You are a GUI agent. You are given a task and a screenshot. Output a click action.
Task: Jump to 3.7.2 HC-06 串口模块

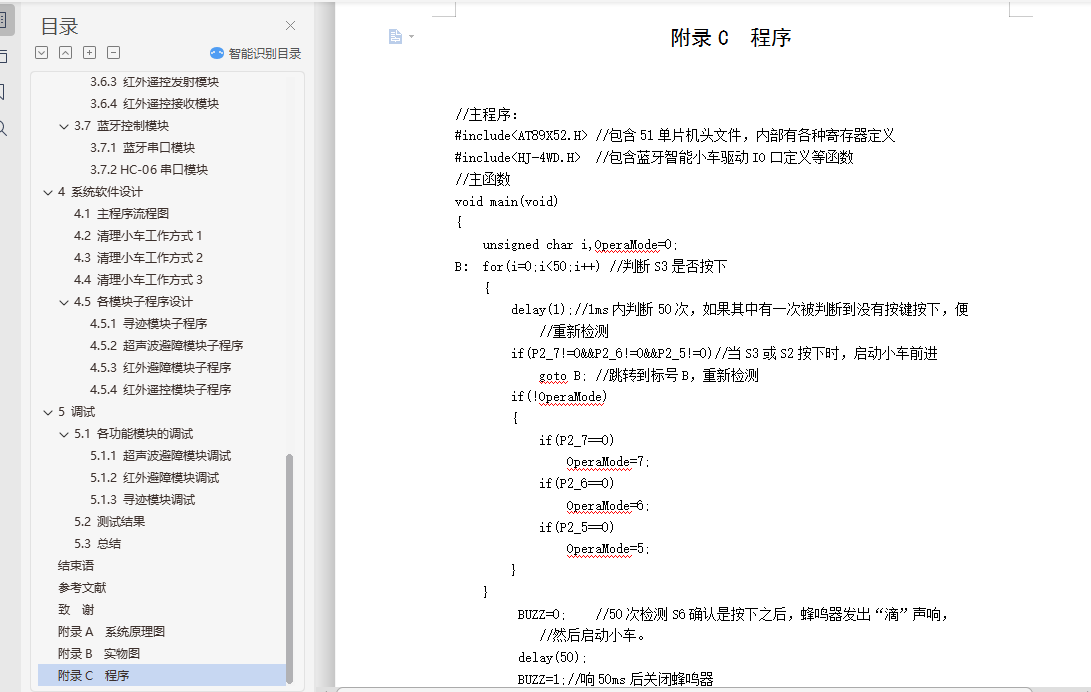149,170
